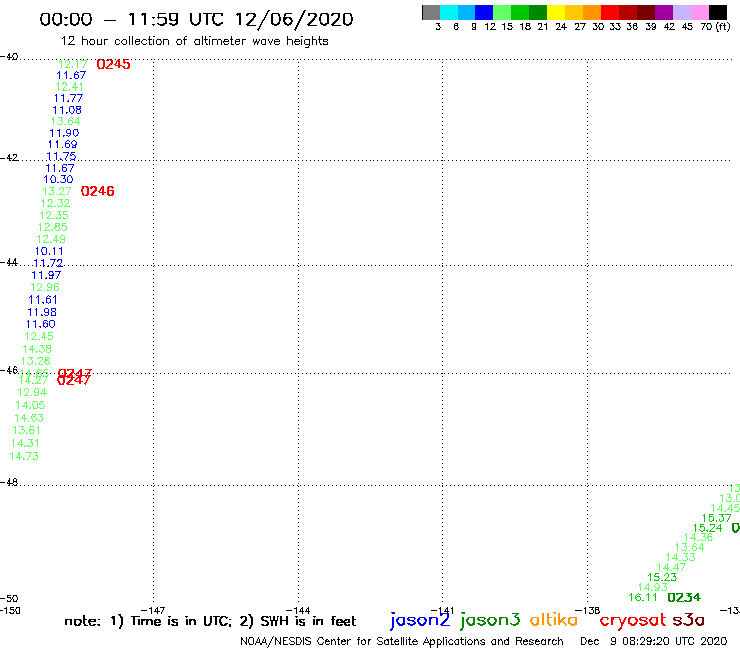This screenshot has height=650, width=740.
Task: Click the 10.30 wave height reading
Action: pos(59,179)
